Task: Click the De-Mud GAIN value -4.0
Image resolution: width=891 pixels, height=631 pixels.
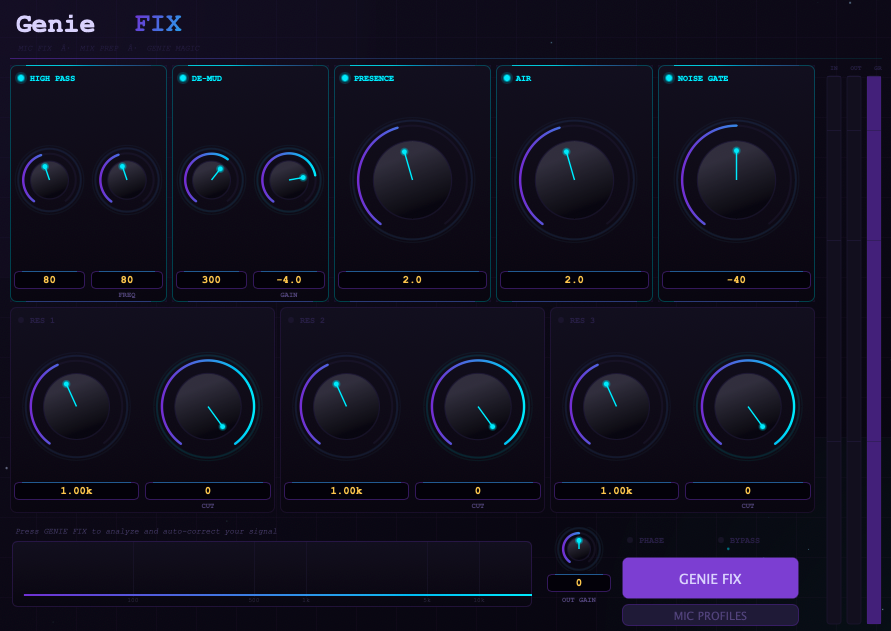Action: 289,280
